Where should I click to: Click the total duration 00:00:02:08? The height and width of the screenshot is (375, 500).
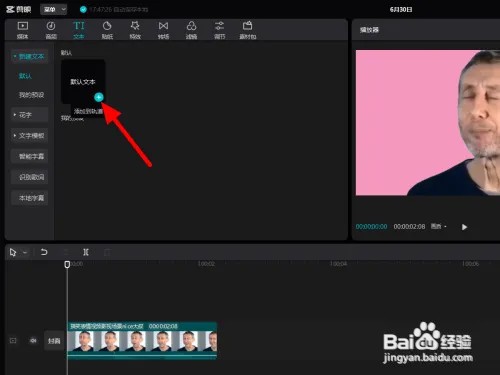[409, 227]
